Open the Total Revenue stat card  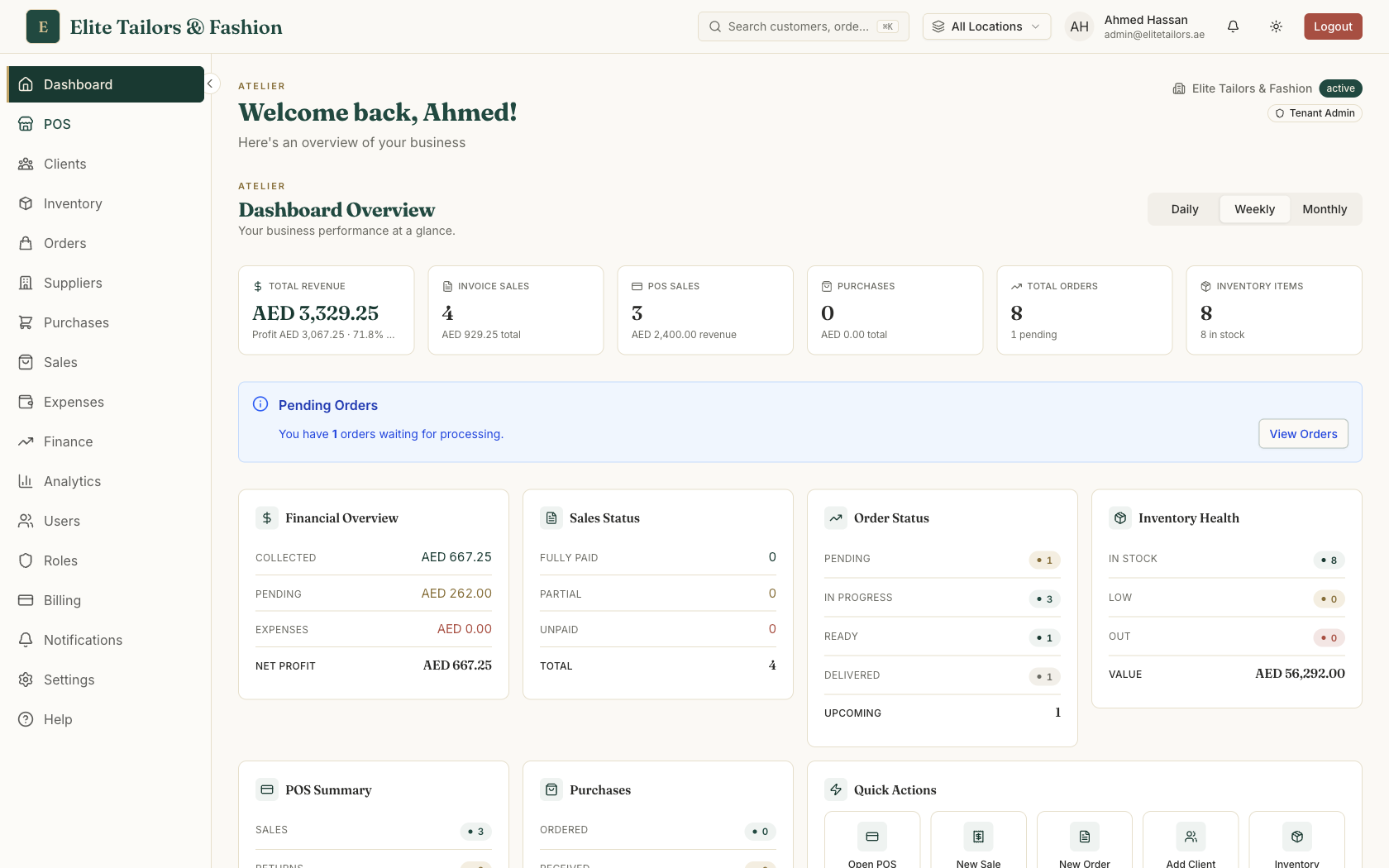coord(327,310)
